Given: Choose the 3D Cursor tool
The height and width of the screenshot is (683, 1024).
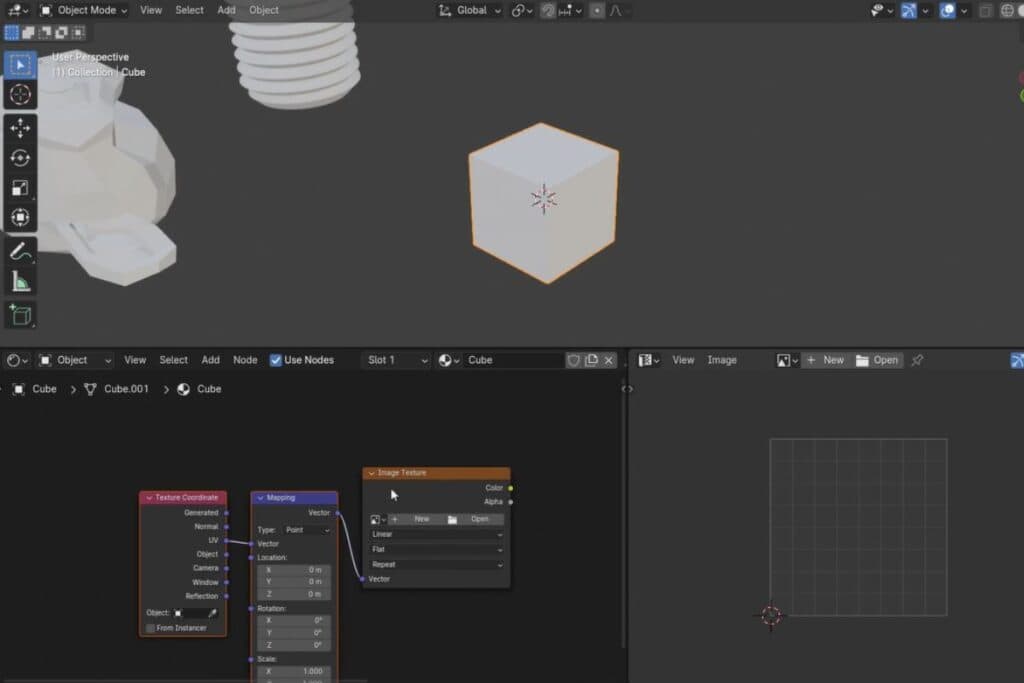Looking at the screenshot, I should tap(20, 95).
